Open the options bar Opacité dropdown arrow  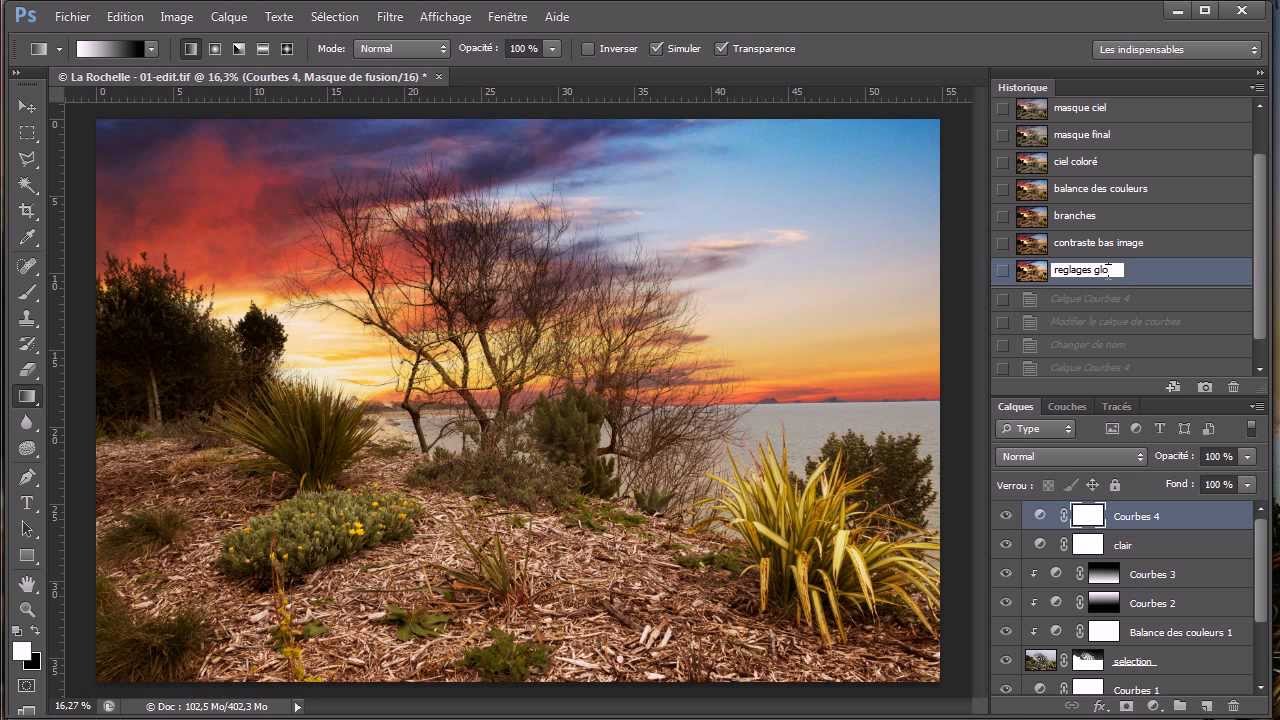point(552,48)
